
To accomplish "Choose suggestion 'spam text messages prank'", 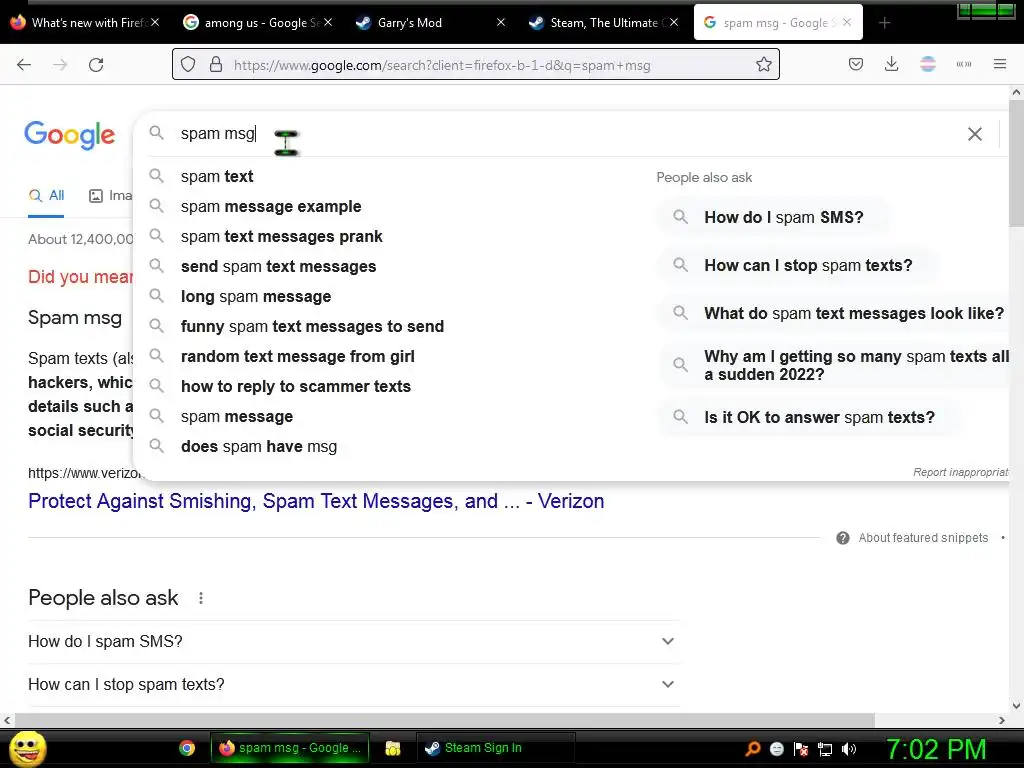I will 392,236.
